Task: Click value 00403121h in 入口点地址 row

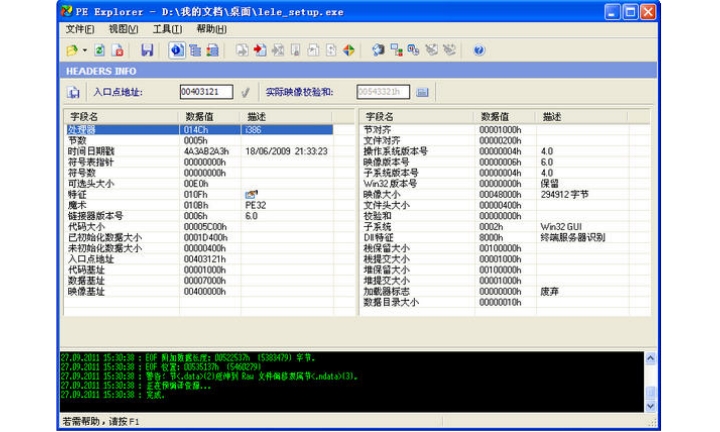Action: [205, 259]
